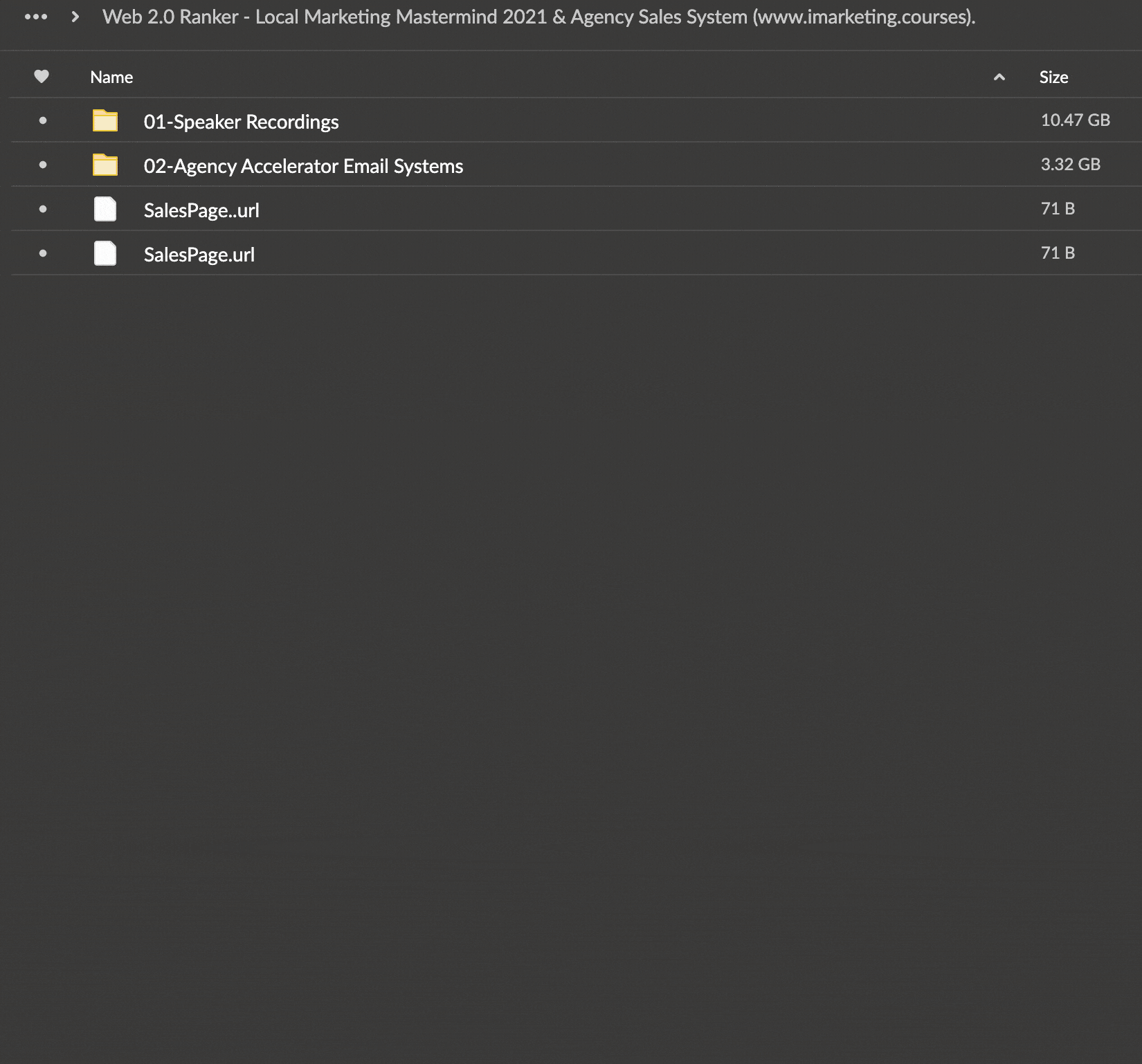This screenshot has width=1142, height=1064.
Task: Toggle favorite dot for last SalesPage.url row
Action: point(43,253)
